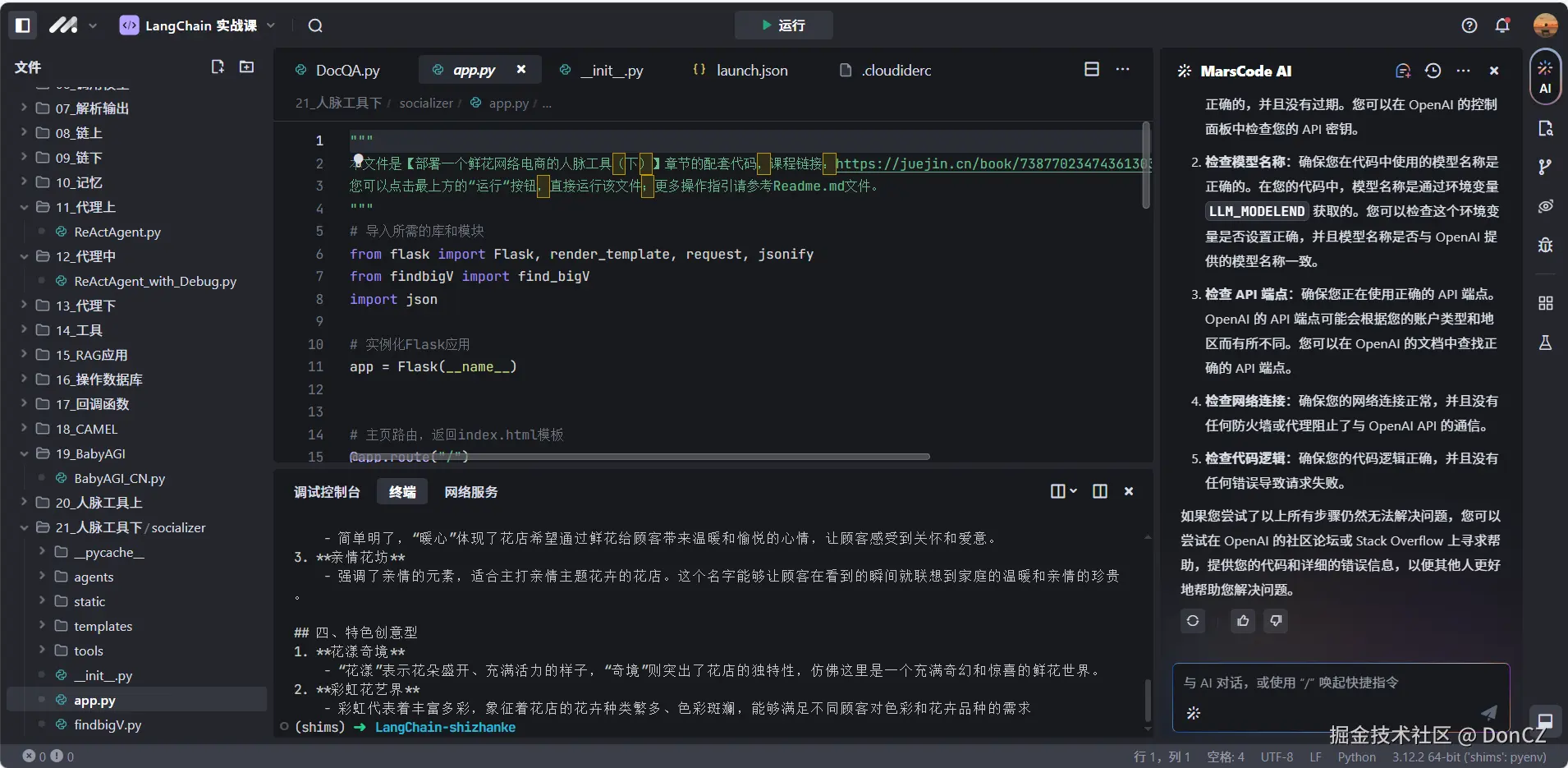
Task: Open the 网络服务 tab
Action: click(471, 492)
